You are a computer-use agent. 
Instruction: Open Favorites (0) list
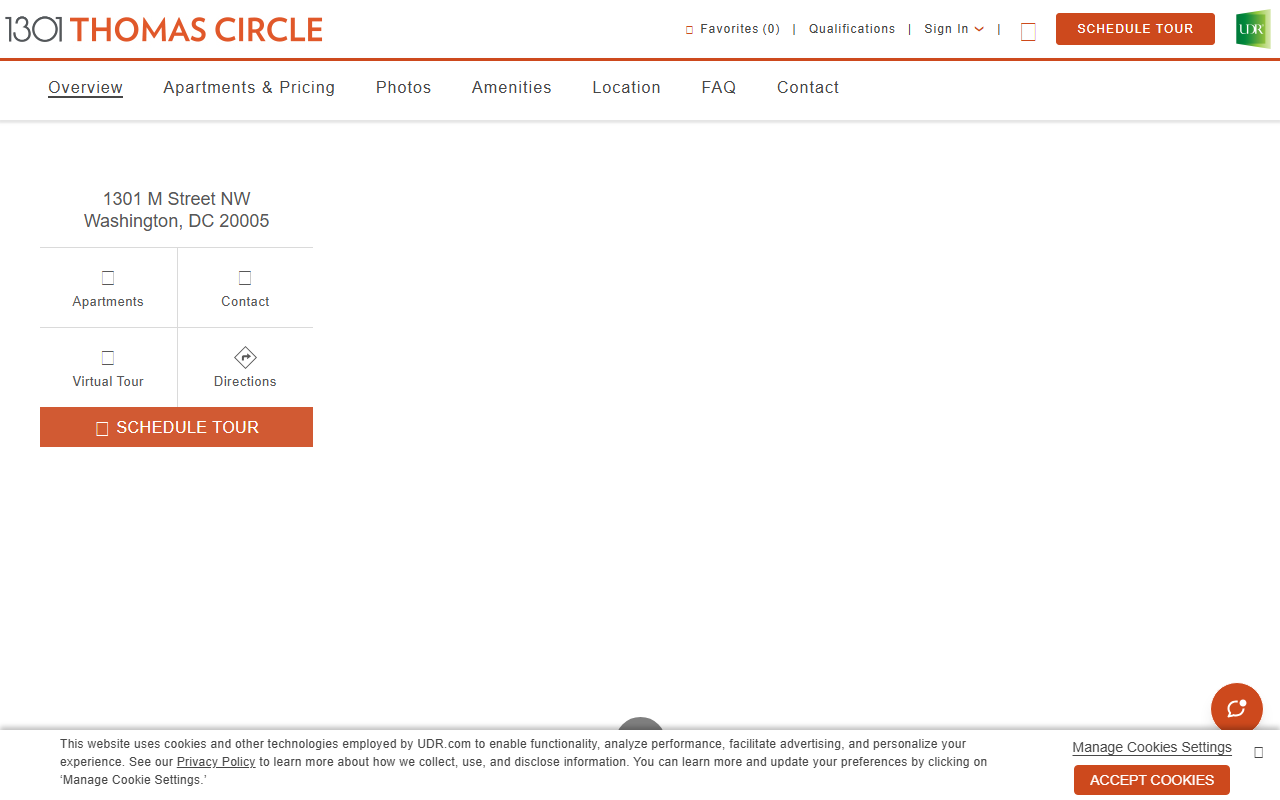pos(733,29)
